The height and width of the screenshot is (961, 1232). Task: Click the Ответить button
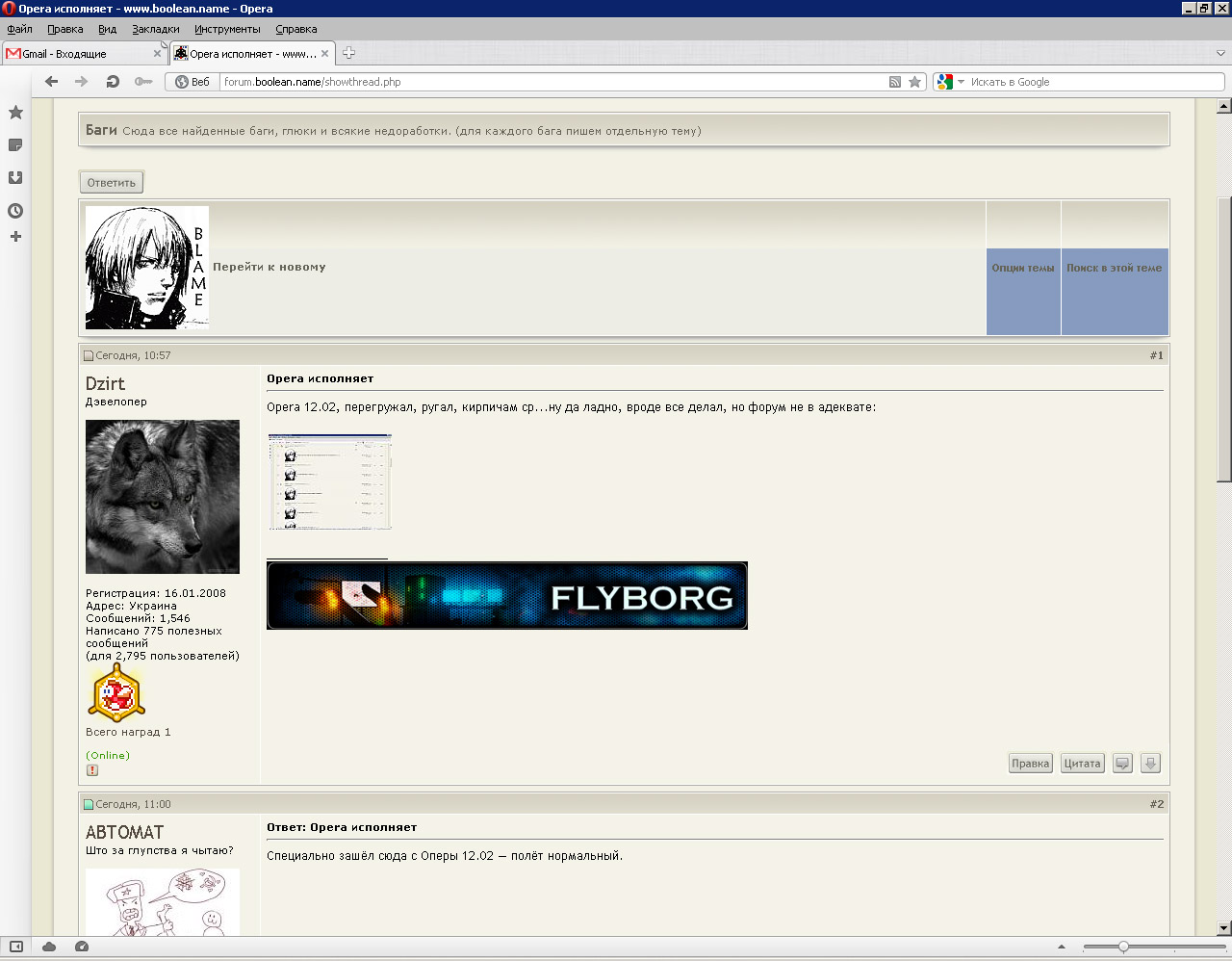112,183
